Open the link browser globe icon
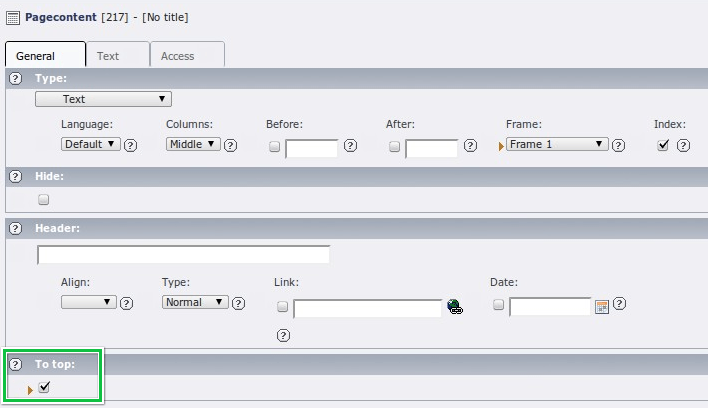 point(455,307)
